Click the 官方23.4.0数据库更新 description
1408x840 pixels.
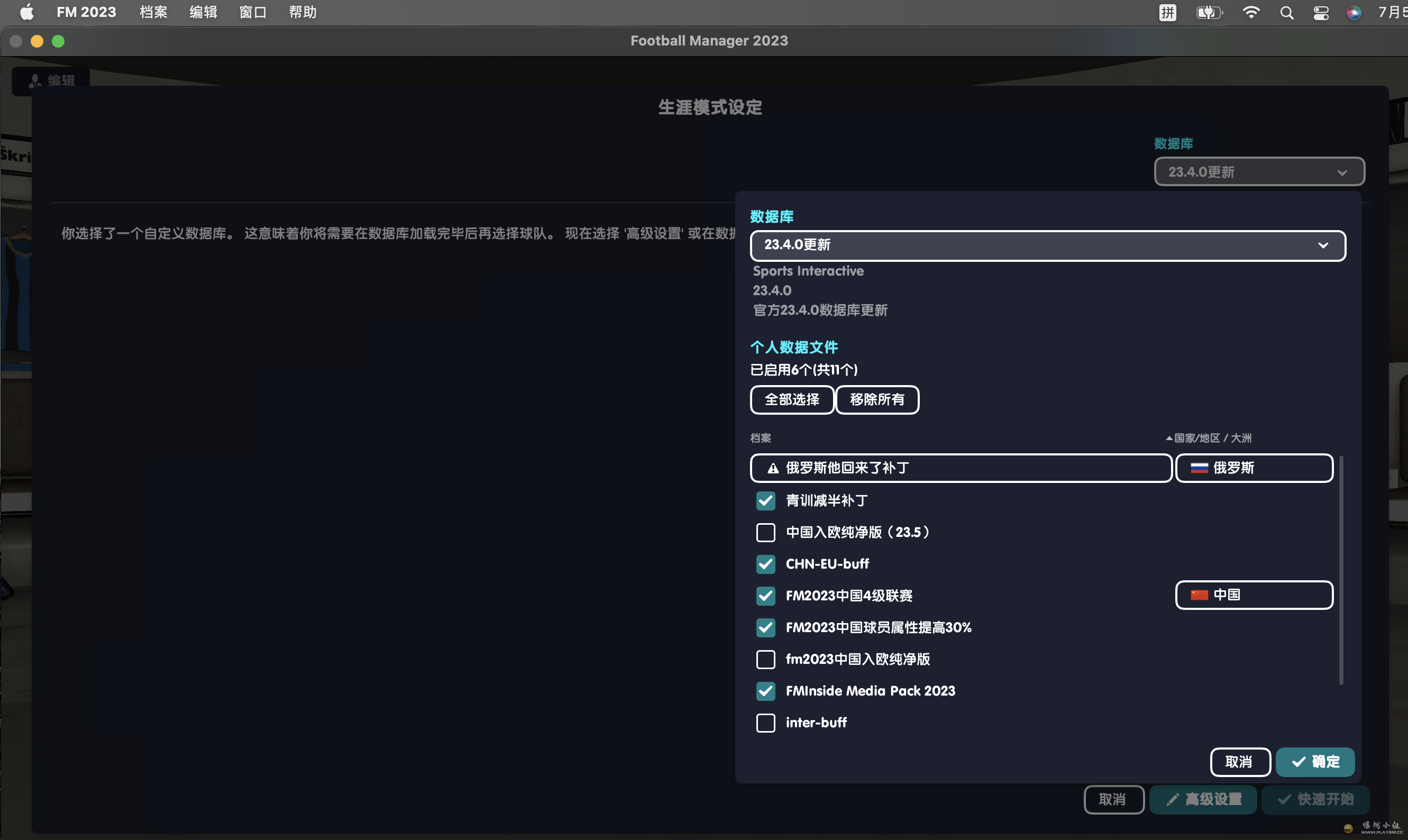click(820, 310)
